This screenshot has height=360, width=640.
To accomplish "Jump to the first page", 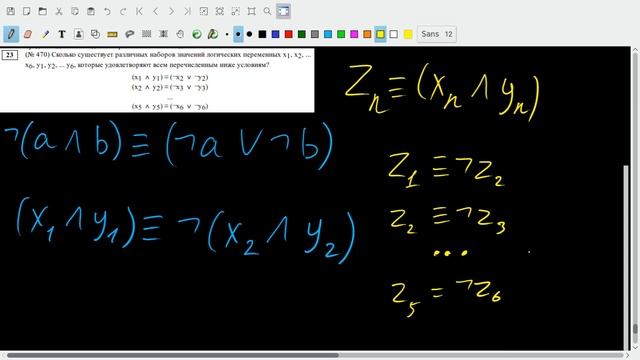I will click(139, 11).
